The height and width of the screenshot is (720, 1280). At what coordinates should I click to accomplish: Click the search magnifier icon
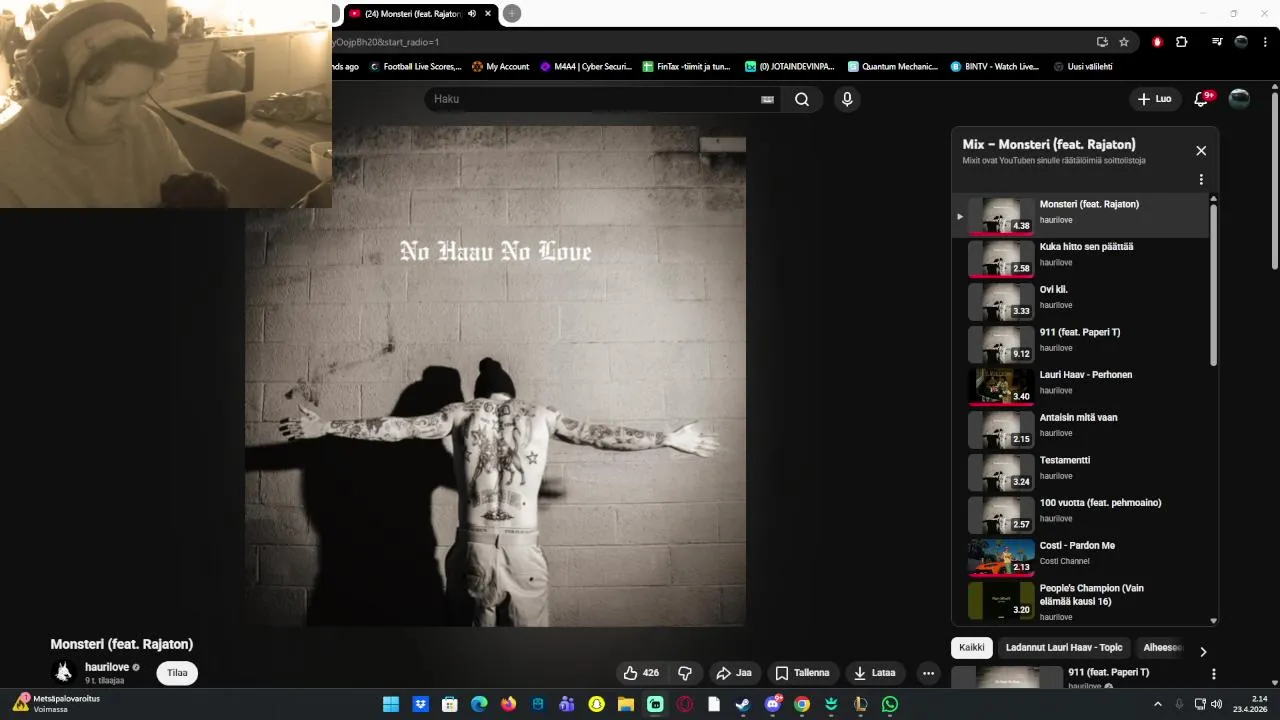[802, 99]
